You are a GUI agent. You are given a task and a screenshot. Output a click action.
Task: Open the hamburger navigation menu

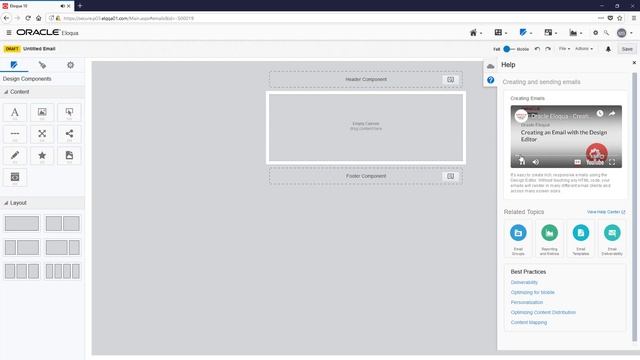[9, 33]
